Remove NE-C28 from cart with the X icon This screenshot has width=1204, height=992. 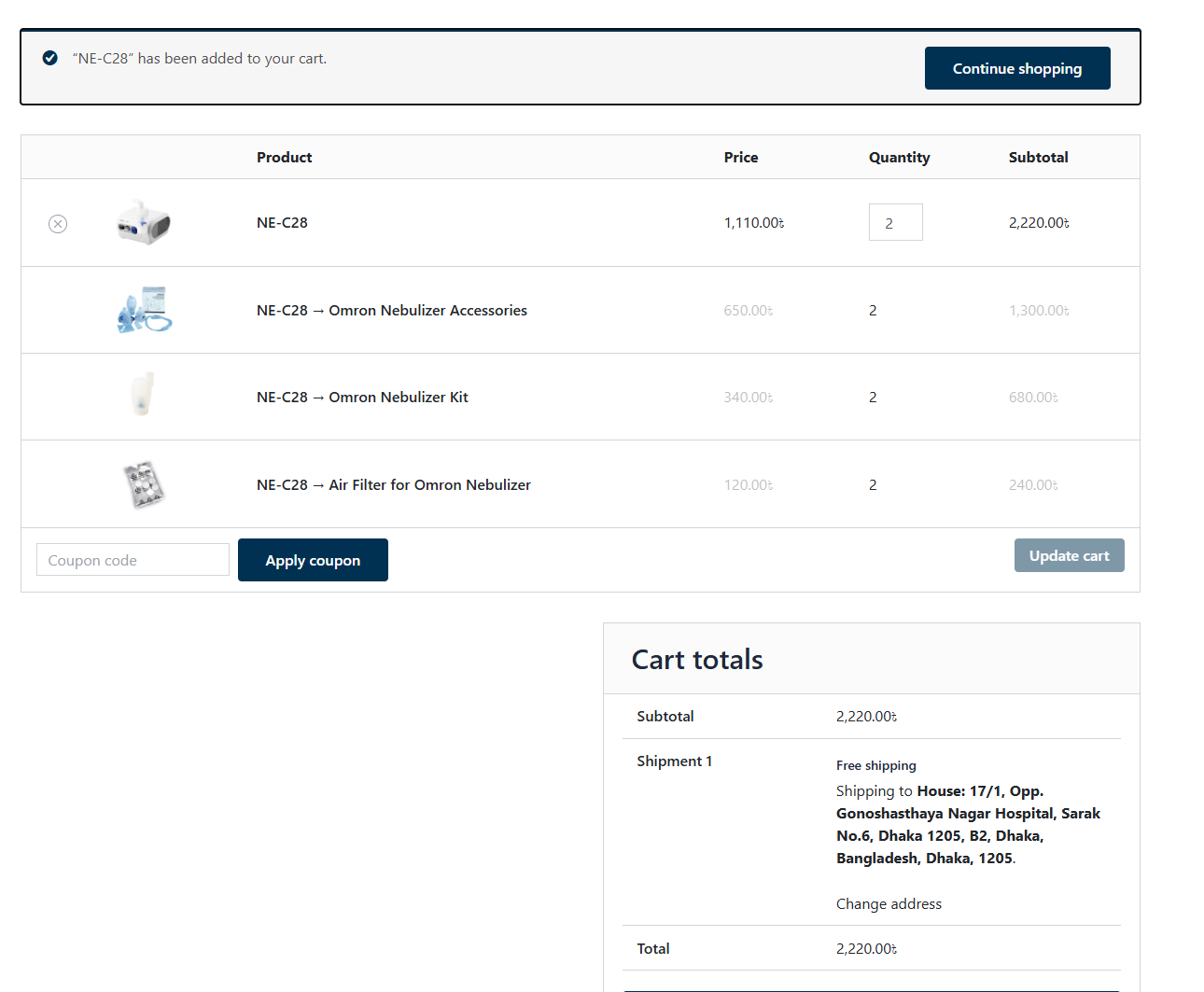point(58,224)
